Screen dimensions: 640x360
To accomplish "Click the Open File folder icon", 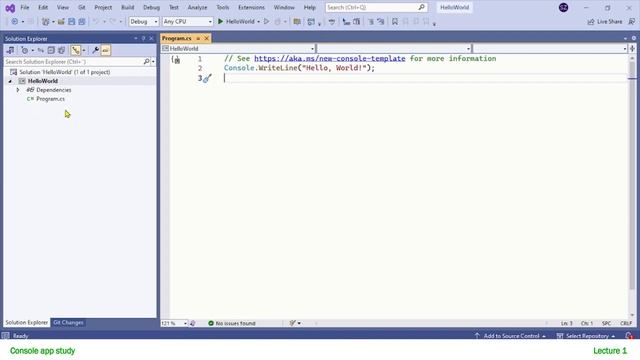I will (x=61, y=22).
